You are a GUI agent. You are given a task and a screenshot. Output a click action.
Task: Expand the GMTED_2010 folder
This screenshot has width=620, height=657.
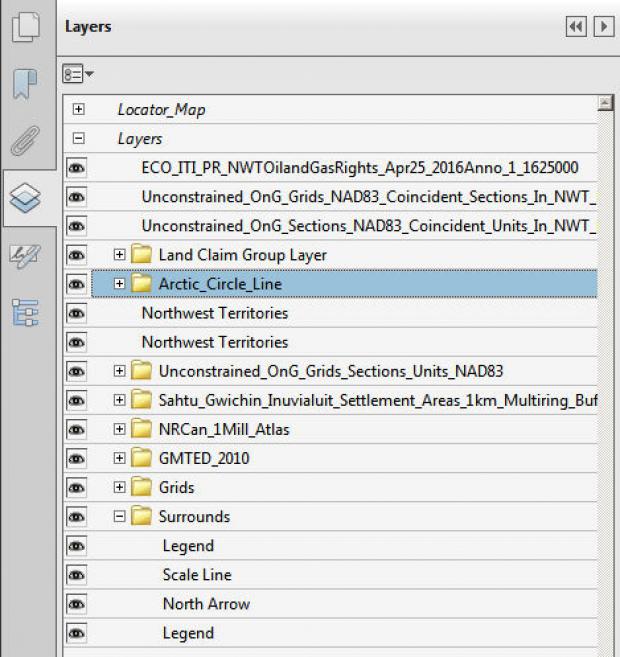[x=119, y=458]
